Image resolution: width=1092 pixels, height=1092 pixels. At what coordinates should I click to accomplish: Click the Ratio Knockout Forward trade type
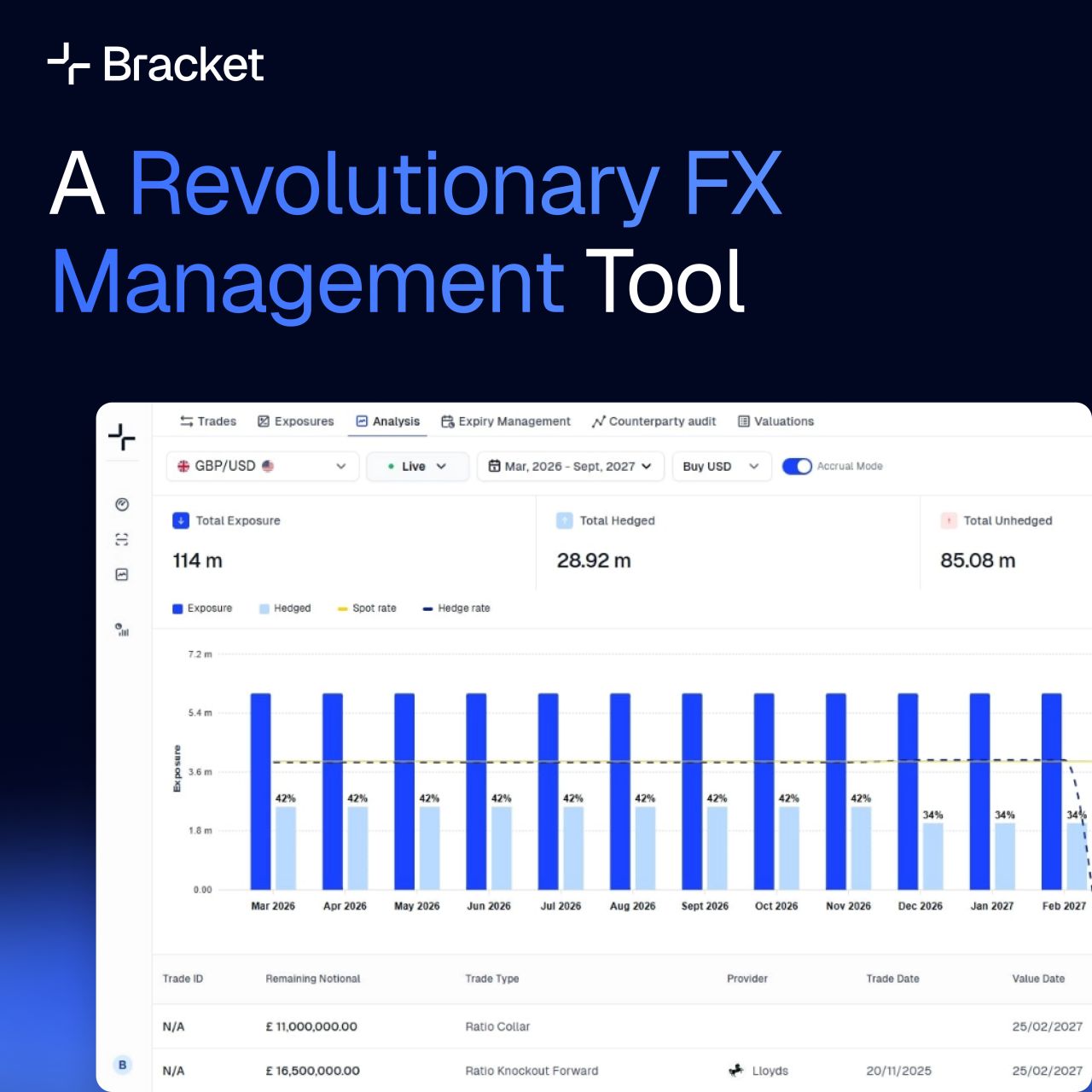coord(531,1071)
